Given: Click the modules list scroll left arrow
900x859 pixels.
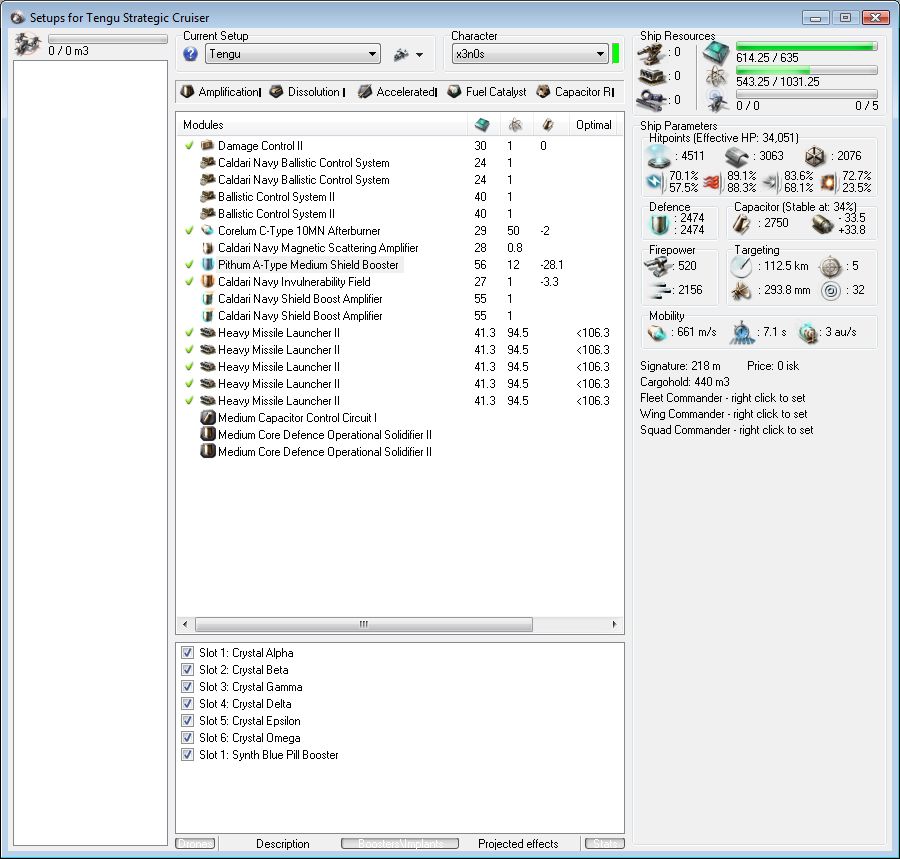Looking at the screenshot, I should click(185, 624).
